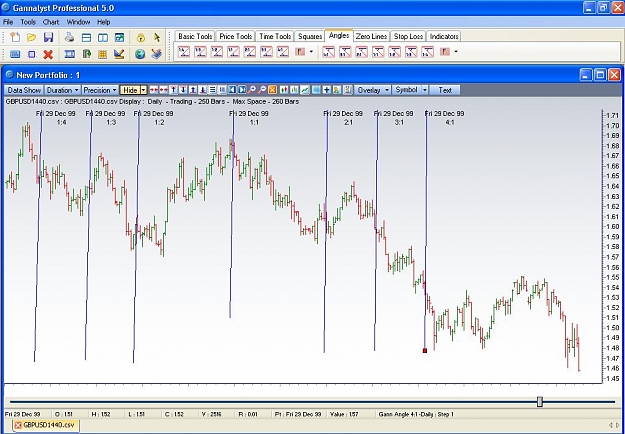Open the Tools menu
The width and height of the screenshot is (625, 434).
28,22
